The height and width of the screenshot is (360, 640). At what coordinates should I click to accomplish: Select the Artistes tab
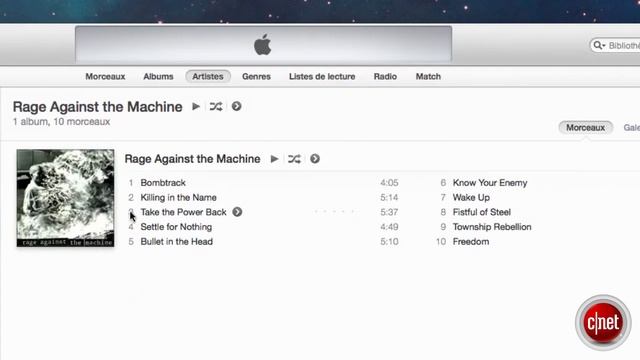click(208, 76)
